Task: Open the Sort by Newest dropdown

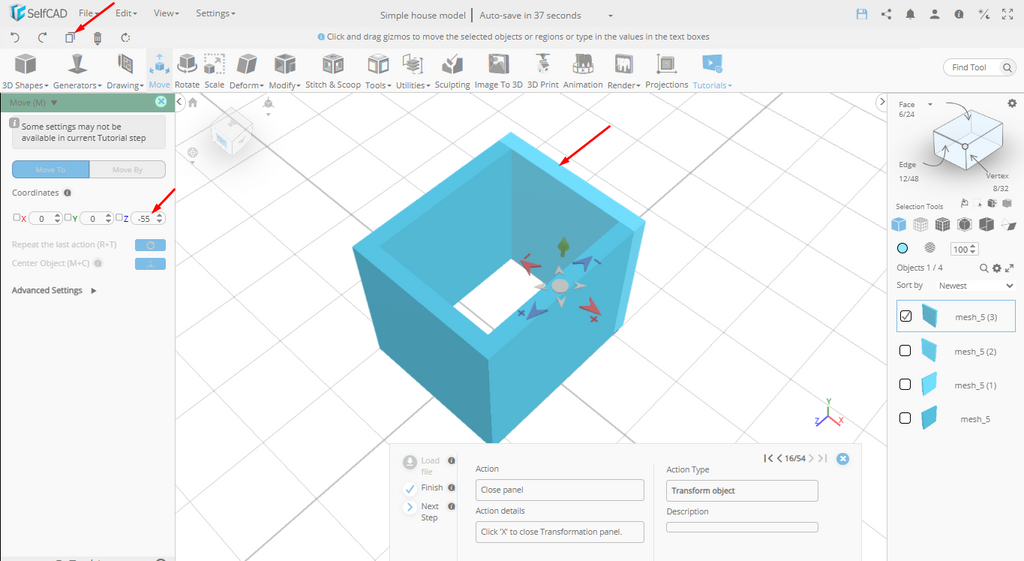Action: click(976, 285)
